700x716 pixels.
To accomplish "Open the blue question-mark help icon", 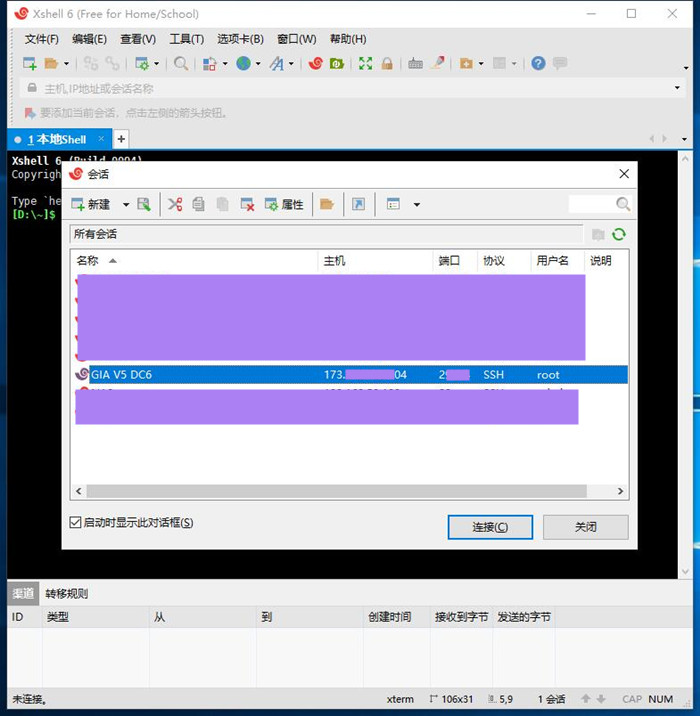I will point(538,63).
